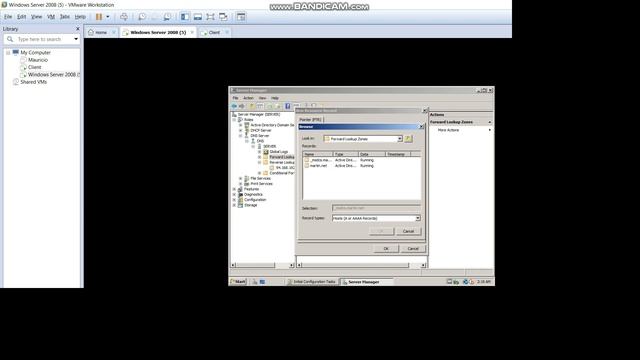This screenshot has height=360, width=640.
Task: Open the VM menu
Action: coord(51,17)
